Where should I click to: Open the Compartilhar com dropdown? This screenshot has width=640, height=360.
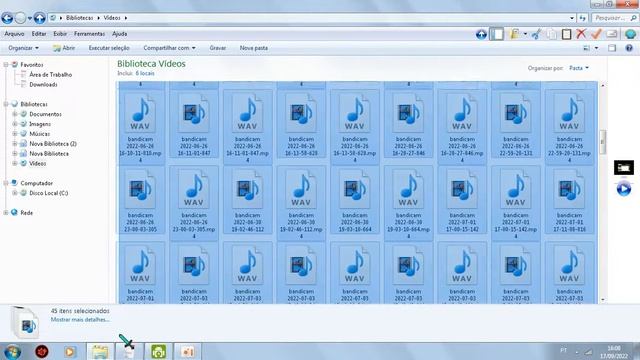tap(169, 48)
